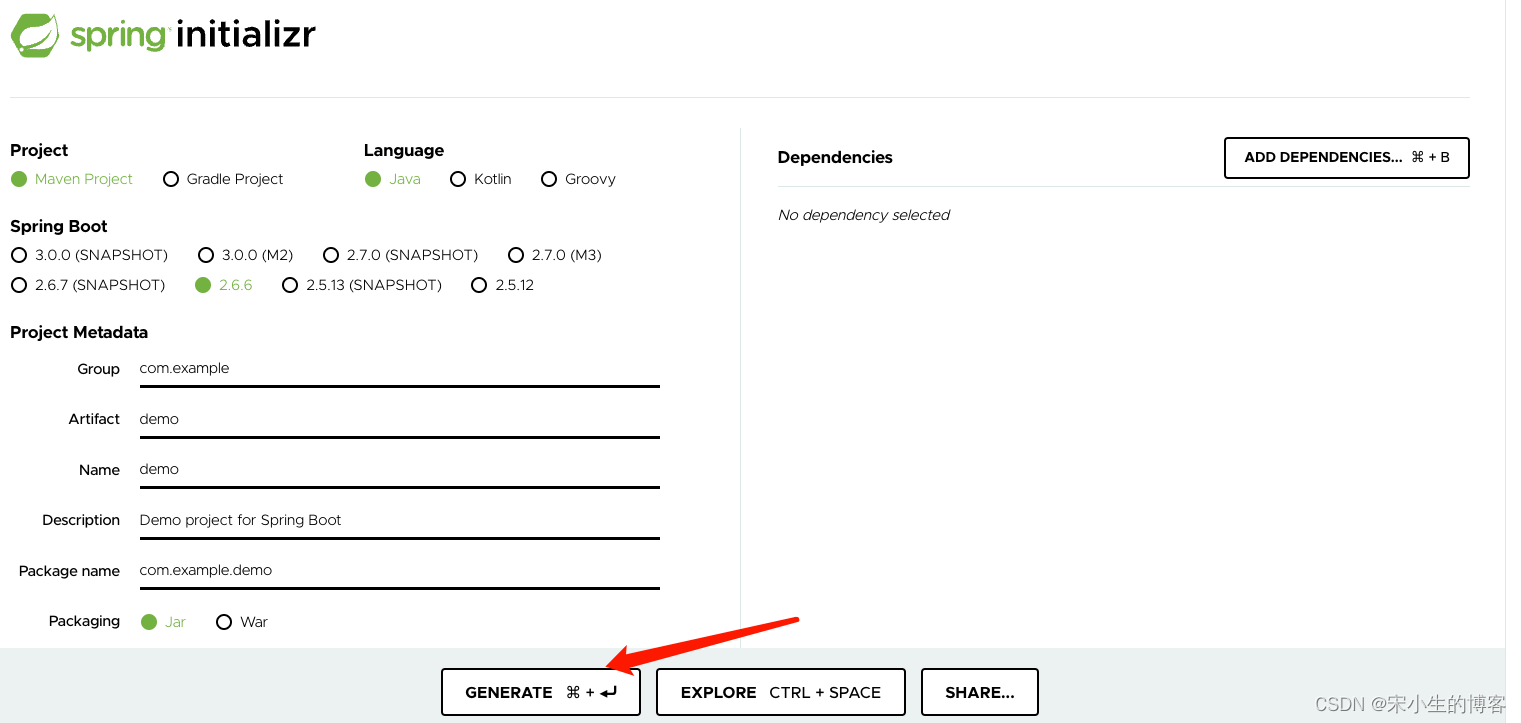Set packaging to Jar
The width and height of the screenshot is (1521, 723).
[x=163, y=622]
